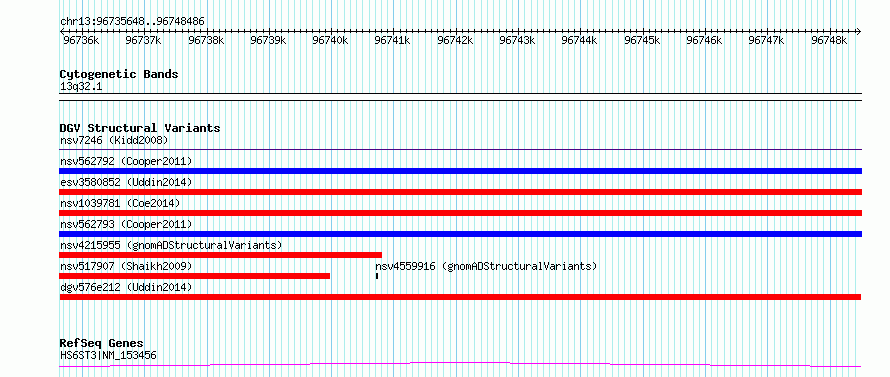Open variant label nsv4215955 (gnomADStructuralVariants)
Screen dimensions: 890x377
[171, 245]
